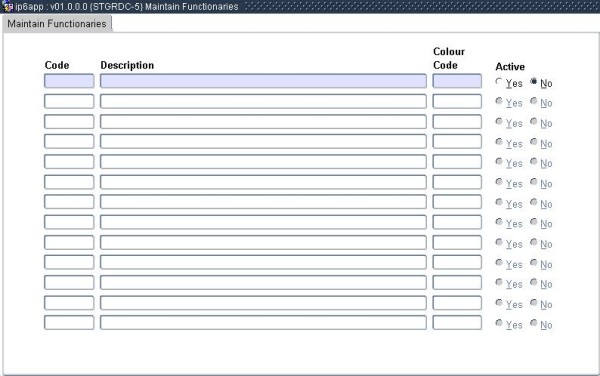Select Yes for Active in first row
Viewport: 600px width, 376px height.
tap(499, 81)
